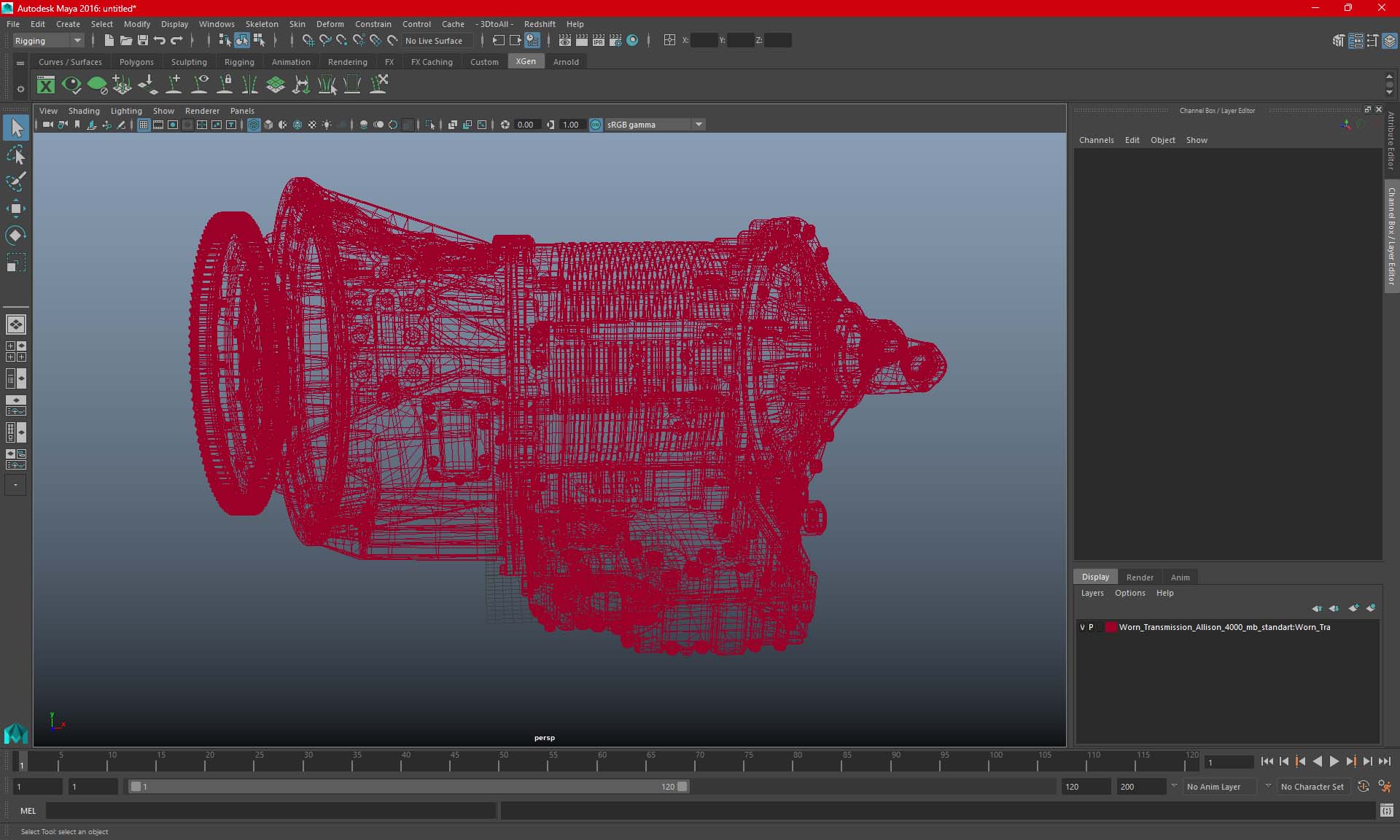
Task: Toggle layer playback P box
Action: [x=1091, y=627]
